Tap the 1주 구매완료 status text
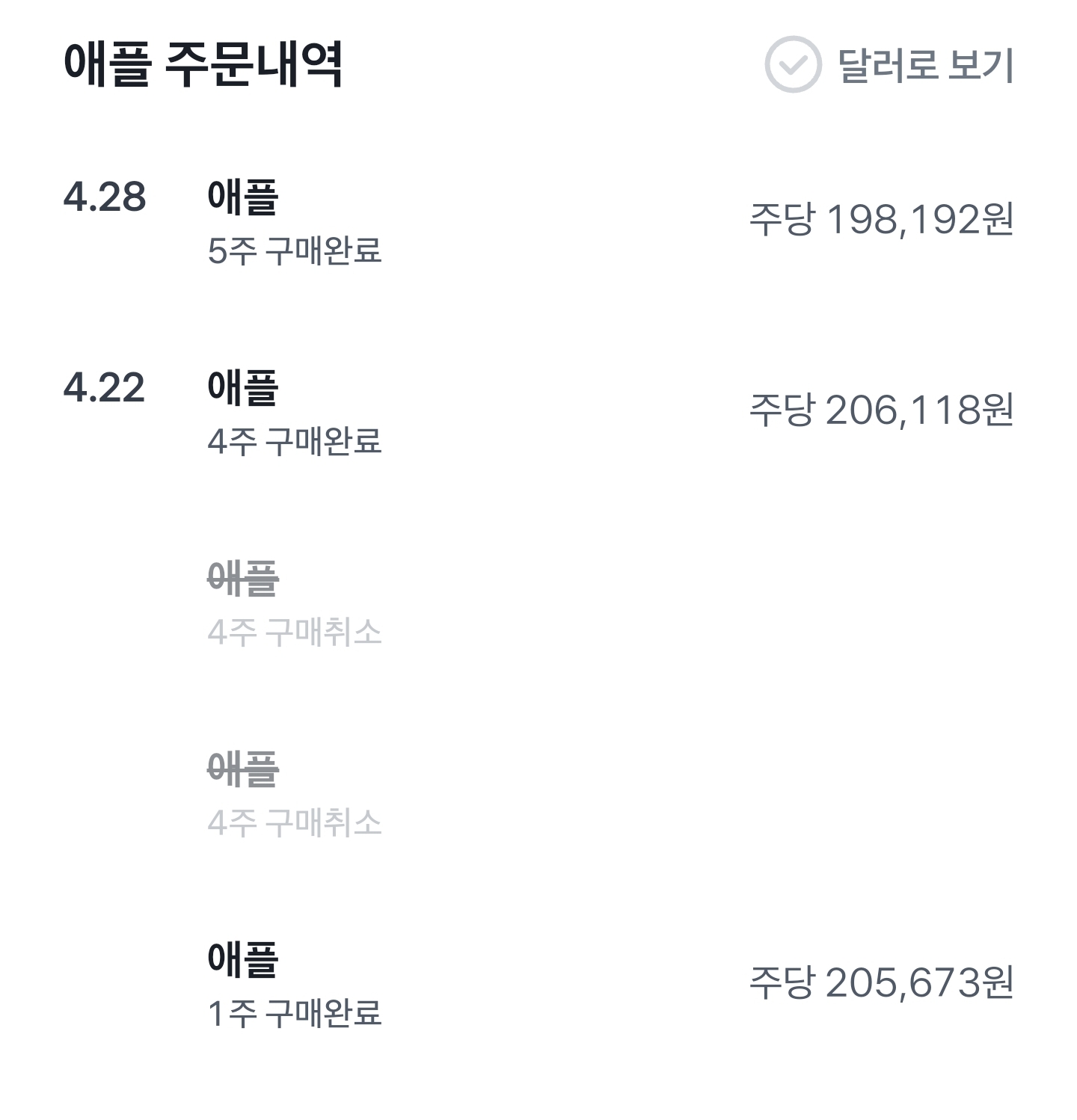This screenshot has width=1077, height=1120. 295,1013
